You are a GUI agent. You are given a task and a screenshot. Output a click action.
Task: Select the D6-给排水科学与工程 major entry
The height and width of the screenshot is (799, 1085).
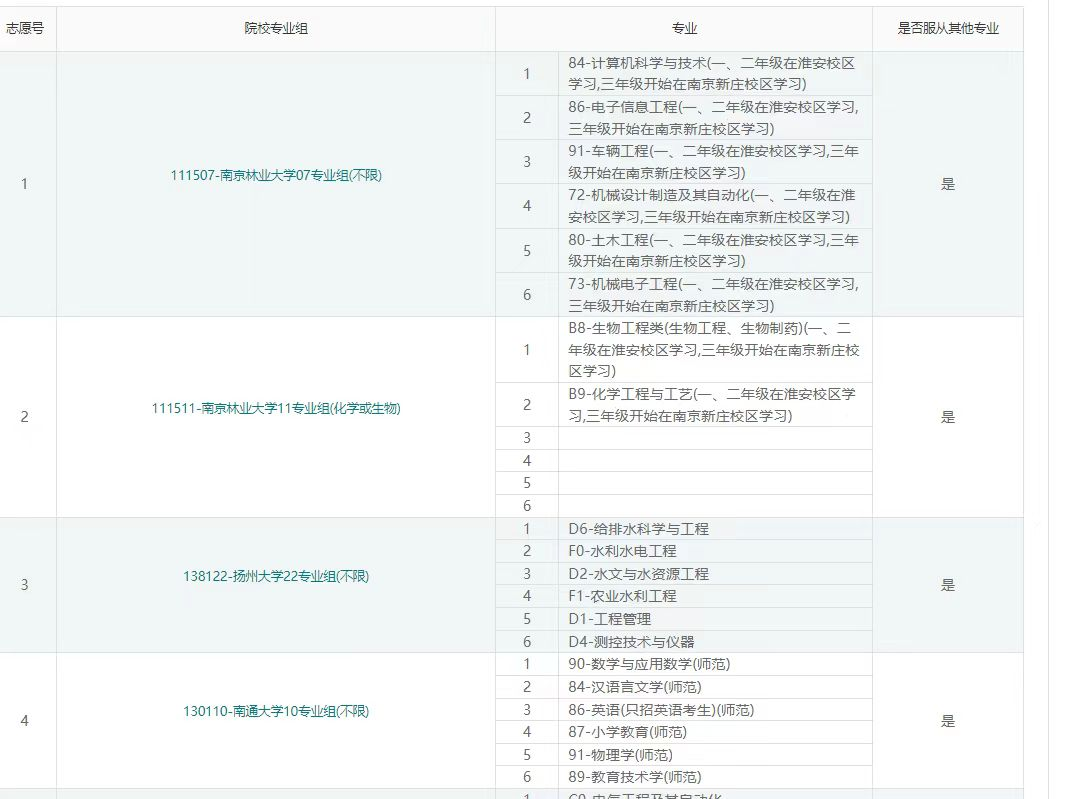pyautogui.click(x=640, y=528)
